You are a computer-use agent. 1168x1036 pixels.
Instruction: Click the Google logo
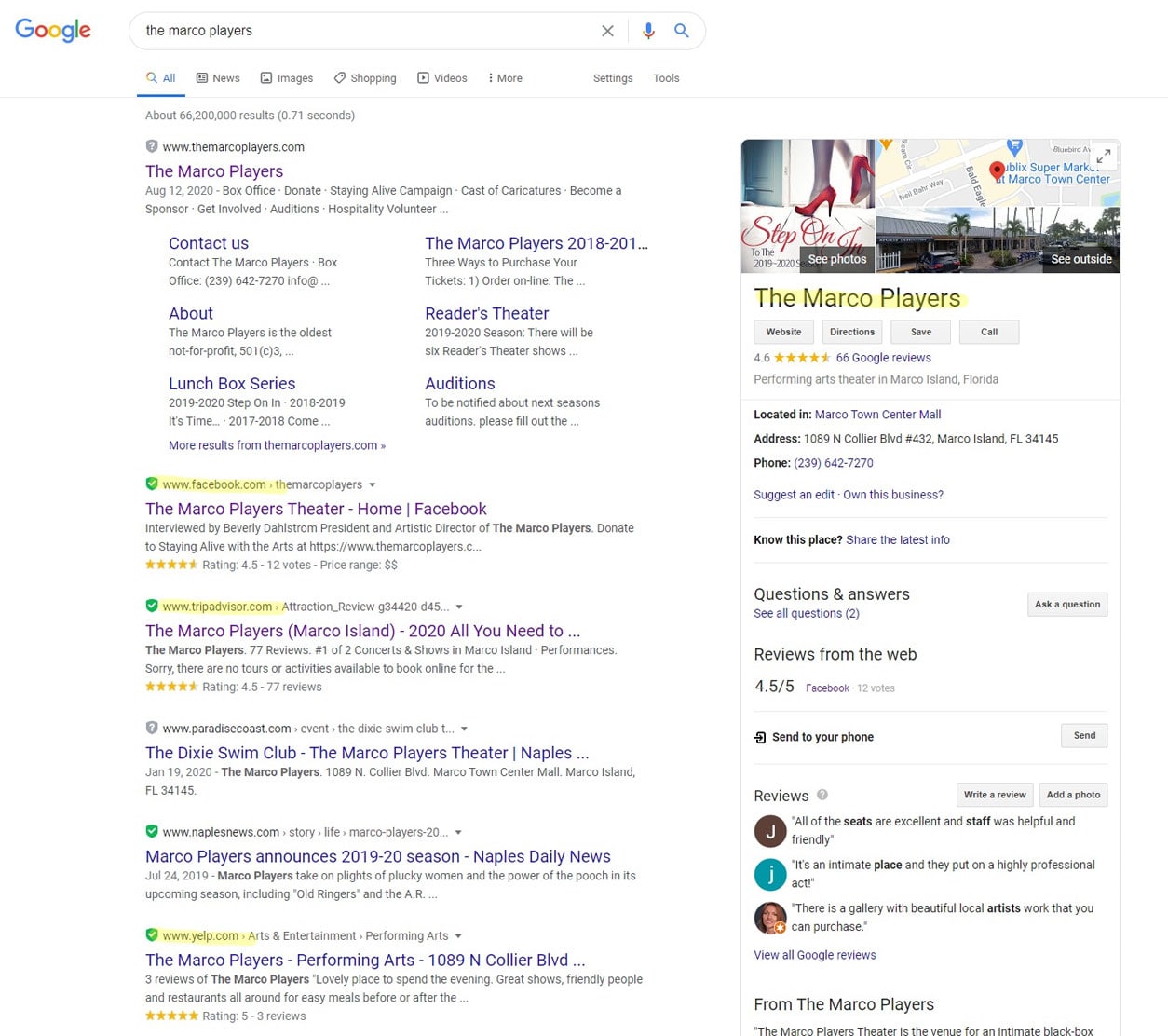point(53,30)
